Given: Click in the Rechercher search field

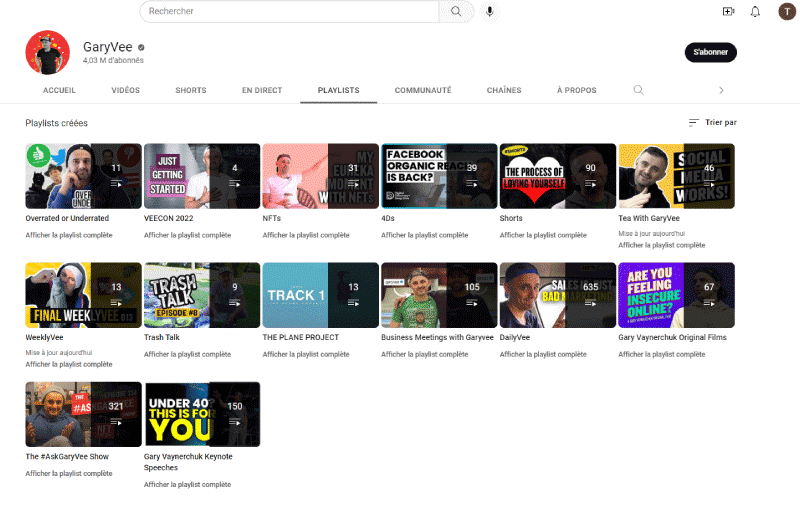Looking at the screenshot, I should 289,11.
